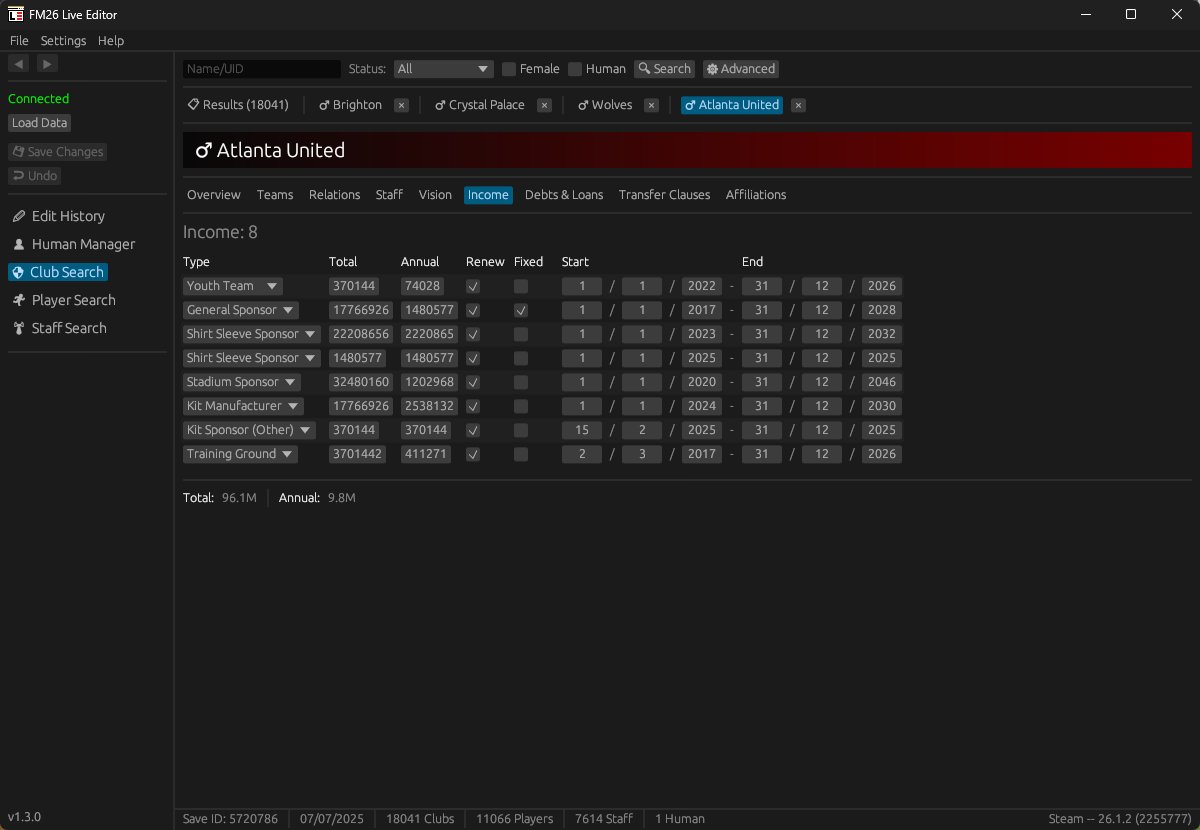Screen dimensions: 1200x830
Task: Open the Stadium Sponsor type dropdown
Action: coord(242,382)
